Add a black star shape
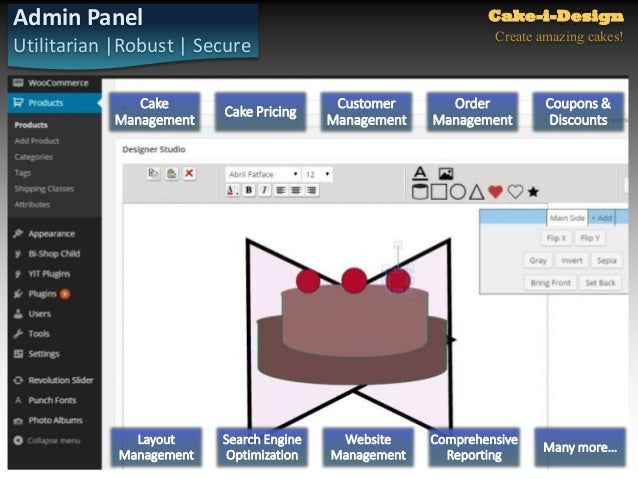The image size is (638, 479). click(x=533, y=191)
